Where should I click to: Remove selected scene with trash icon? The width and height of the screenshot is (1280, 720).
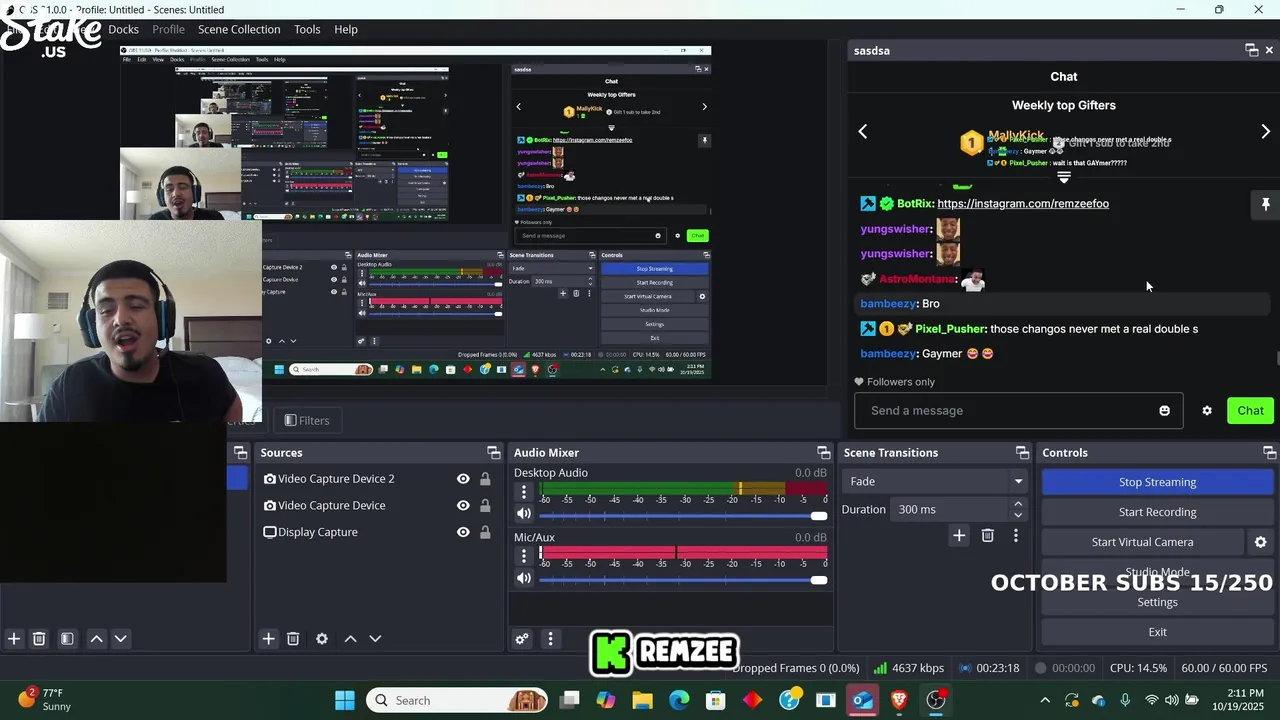39,639
